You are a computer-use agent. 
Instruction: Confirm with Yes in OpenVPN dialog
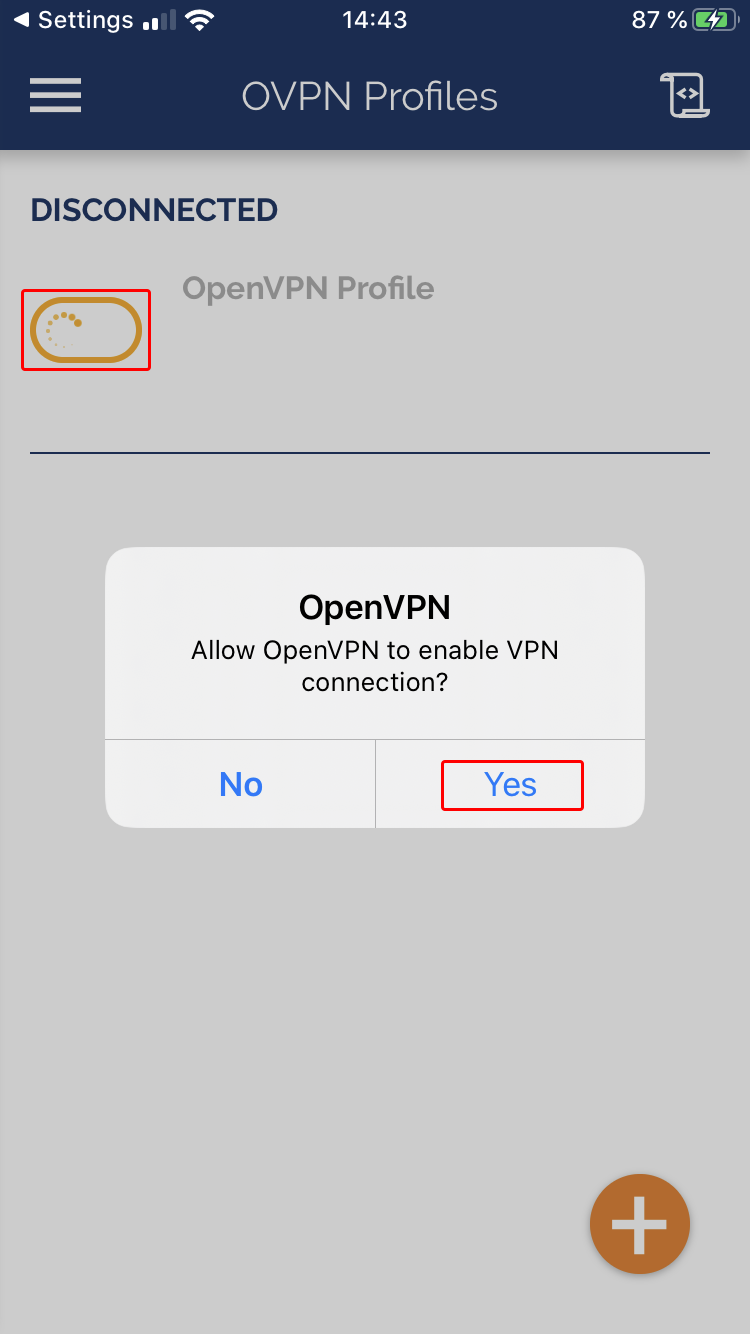coord(510,784)
